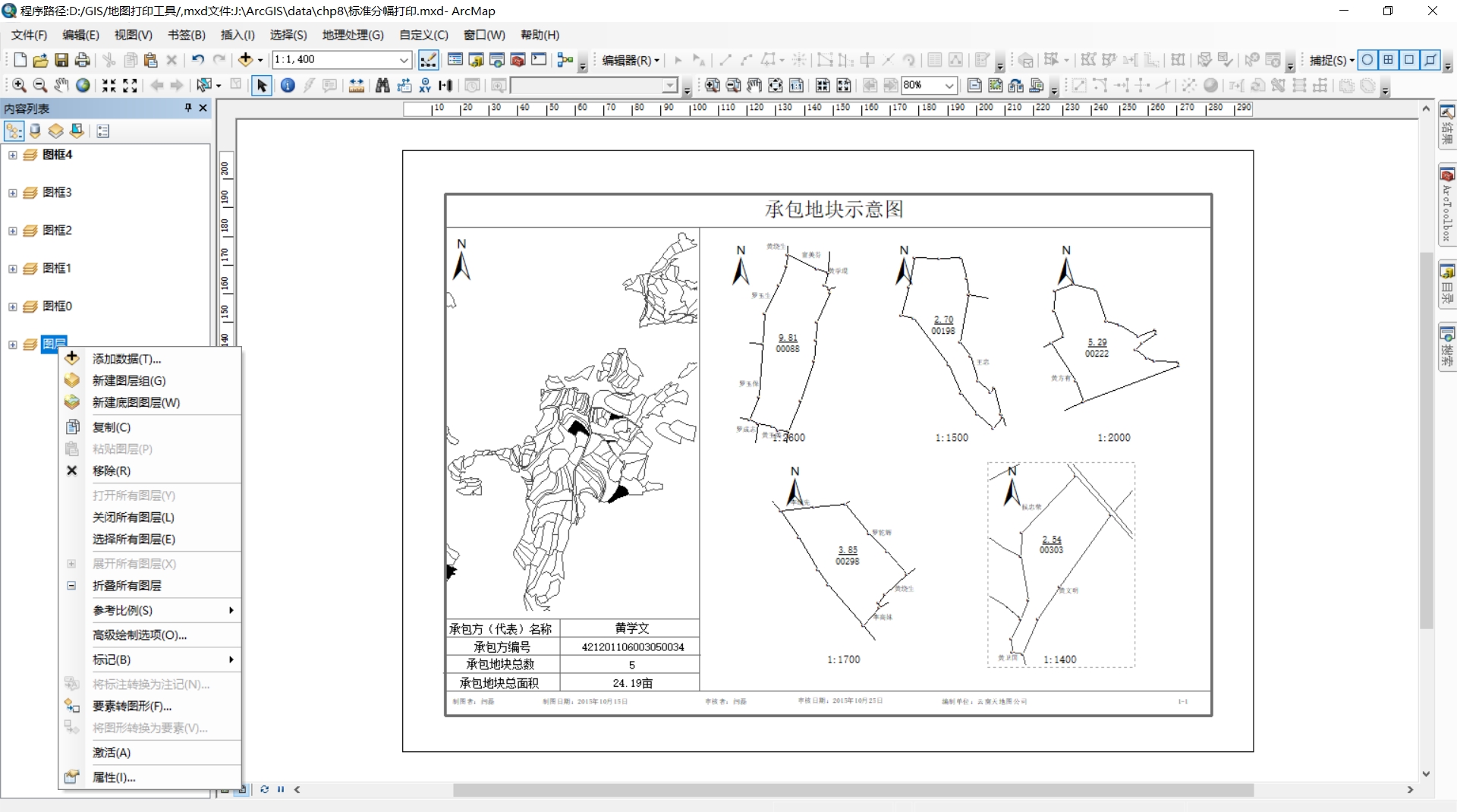Create a new map document
Screen dimensions: 1457x812
tap(20, 60)
